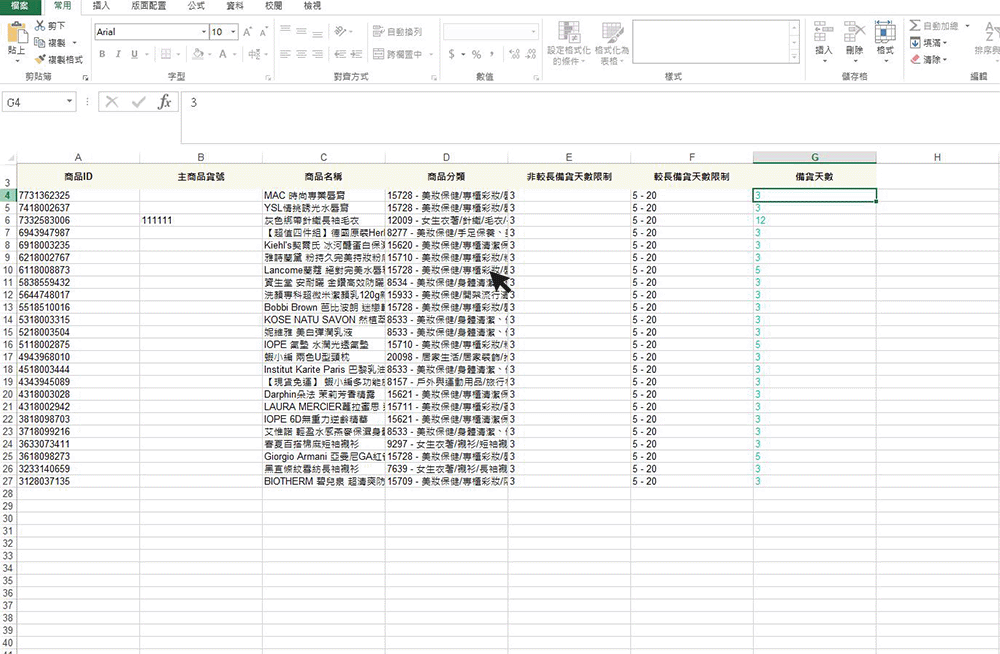Select the cell with value 111111
The image size is (1000, 654).
pos(201,220)
